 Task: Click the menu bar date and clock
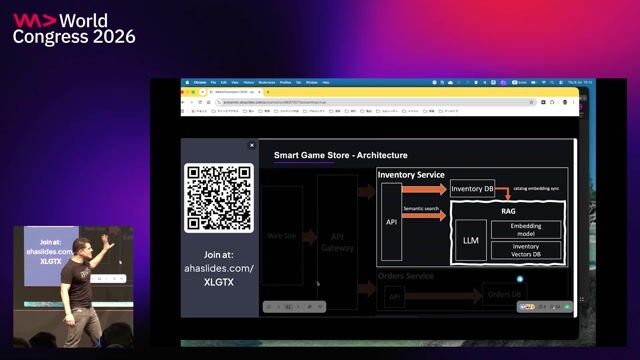point(580,82)
